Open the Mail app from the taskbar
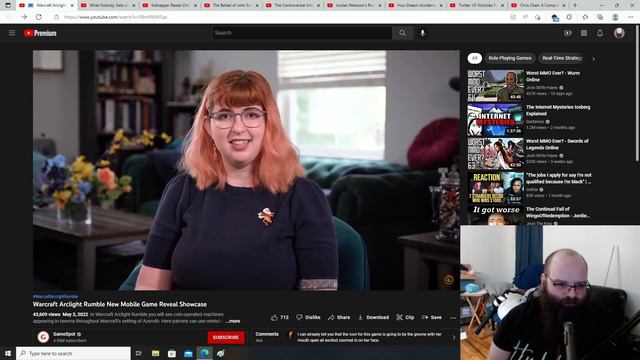Viewport: 640px width, 360px height. [x=188, y=353]
